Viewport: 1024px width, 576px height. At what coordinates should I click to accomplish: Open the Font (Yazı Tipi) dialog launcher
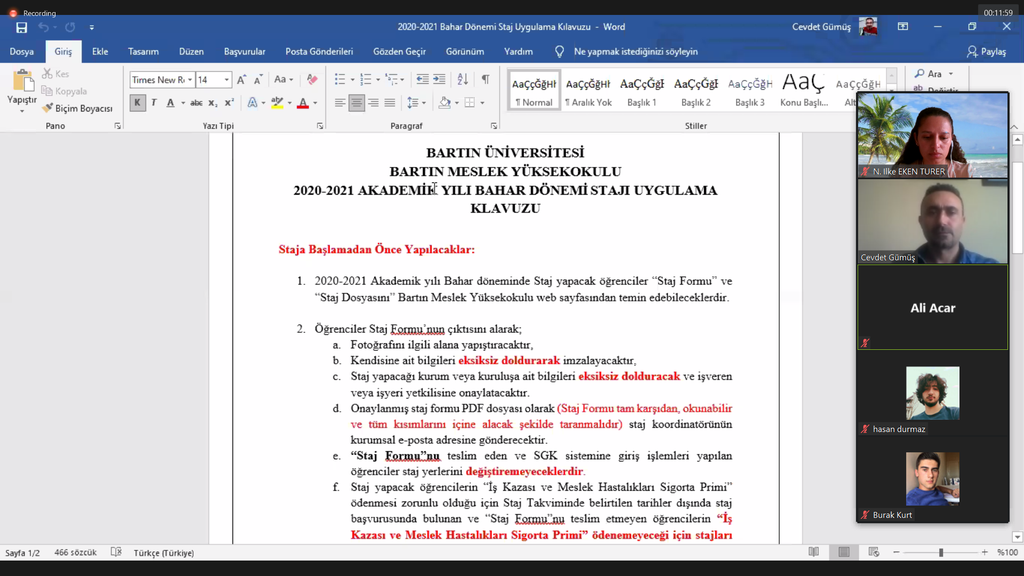320,126
